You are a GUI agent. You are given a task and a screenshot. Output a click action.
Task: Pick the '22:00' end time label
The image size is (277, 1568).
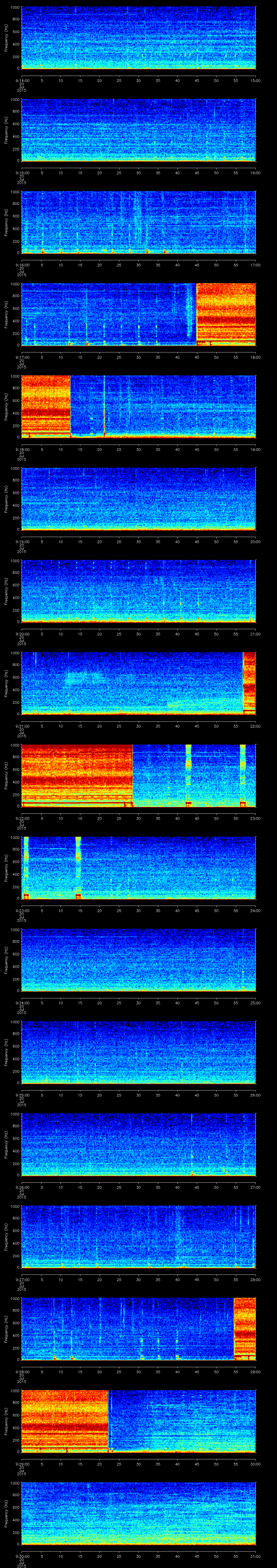[255, 726]
